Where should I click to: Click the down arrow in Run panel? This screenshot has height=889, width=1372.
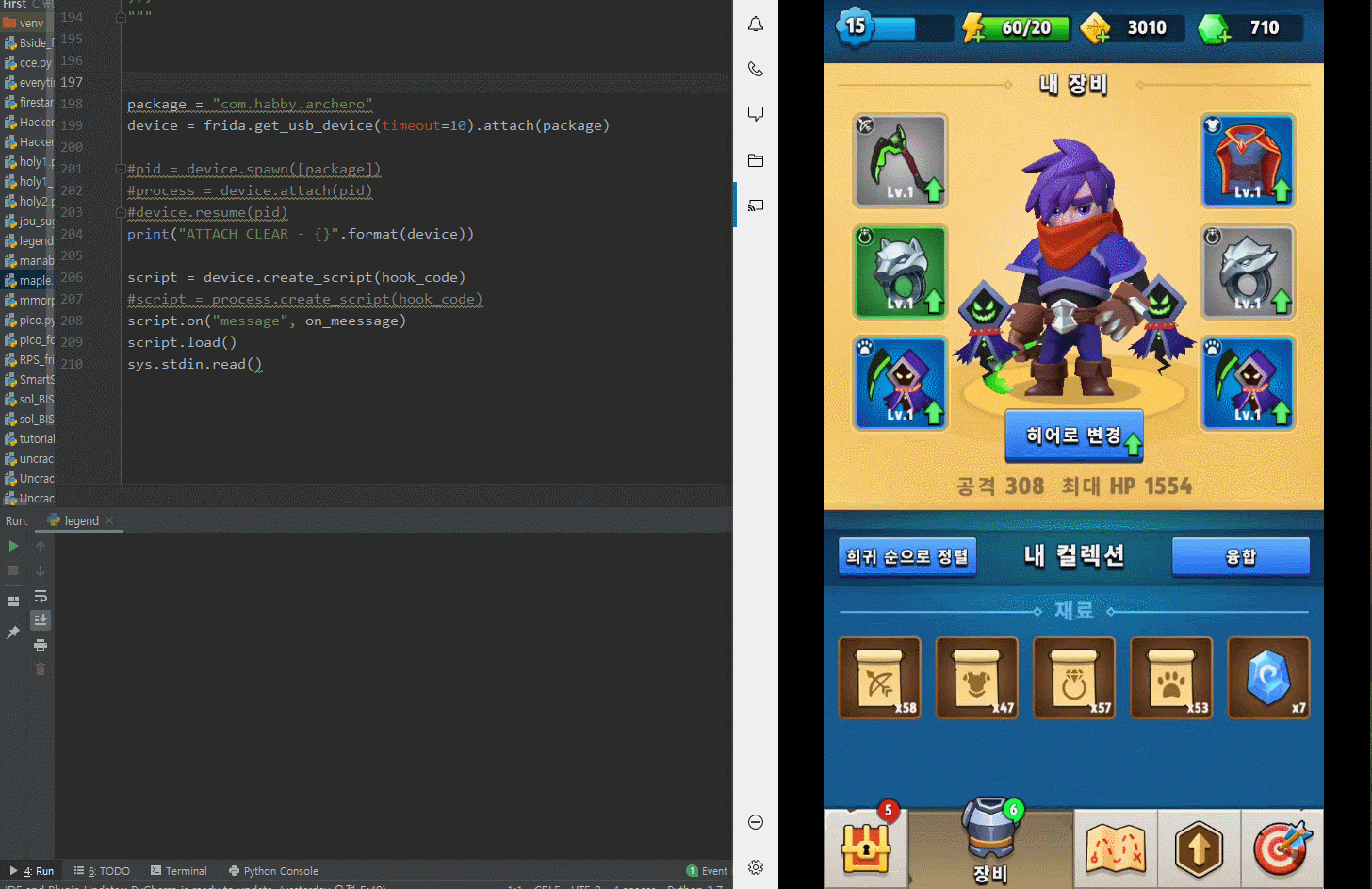[x=41, y=570]
